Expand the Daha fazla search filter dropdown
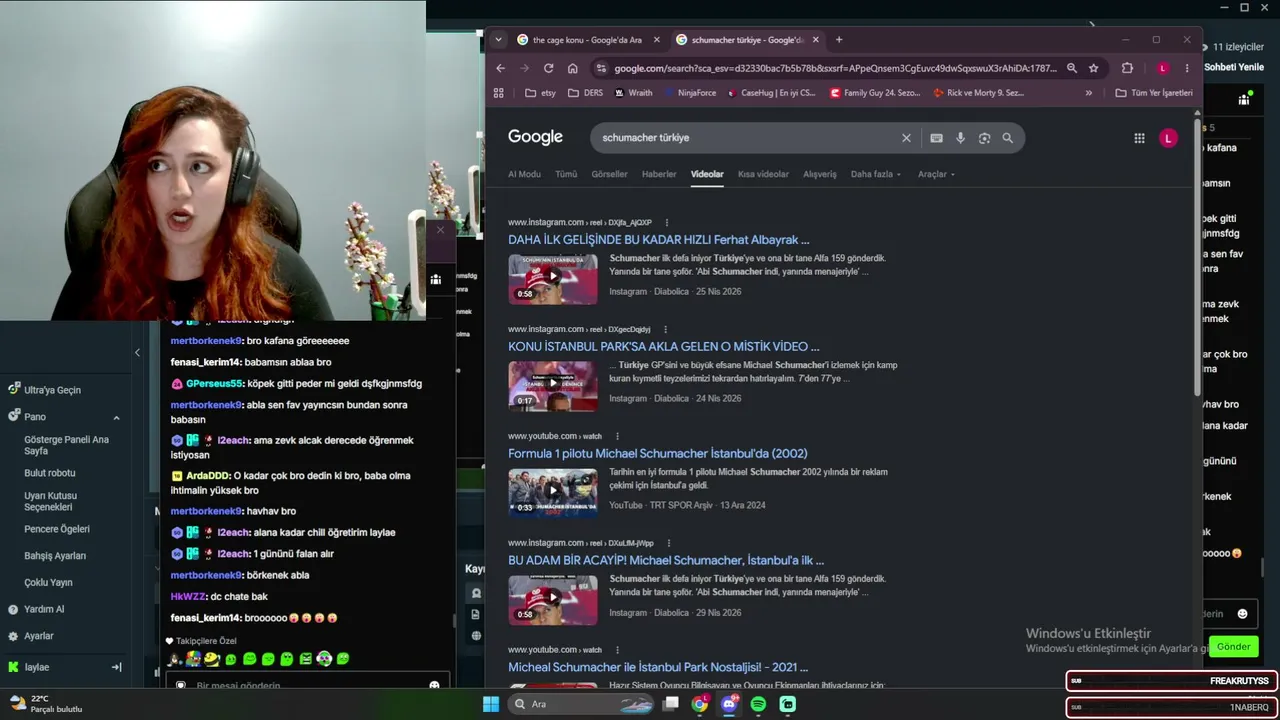 [x=876, y=174]
